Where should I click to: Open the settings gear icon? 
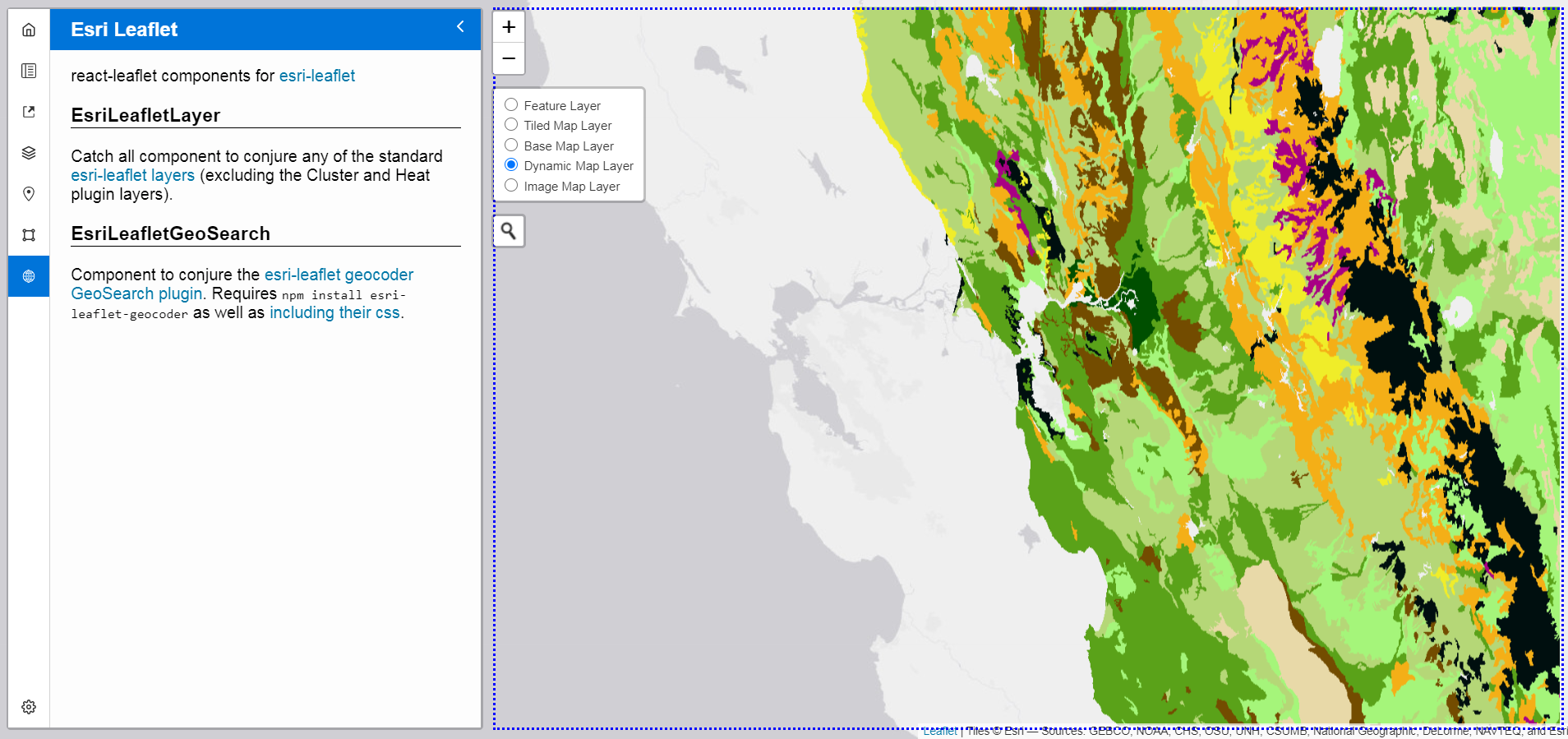(x=29, y=707)
